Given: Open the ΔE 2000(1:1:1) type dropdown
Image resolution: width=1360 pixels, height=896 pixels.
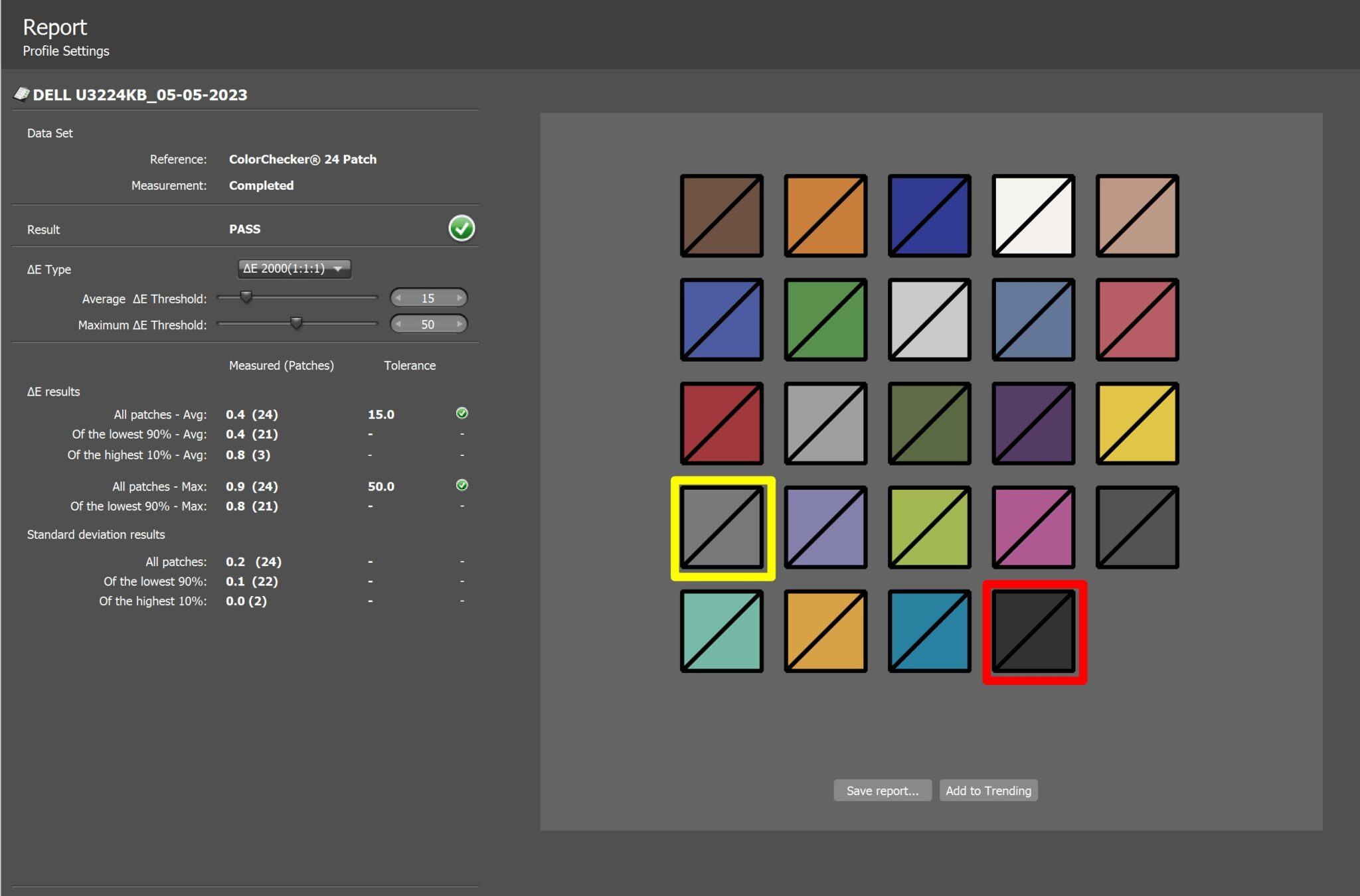Looking at the screenshot, I should click(x=294, y=269).
